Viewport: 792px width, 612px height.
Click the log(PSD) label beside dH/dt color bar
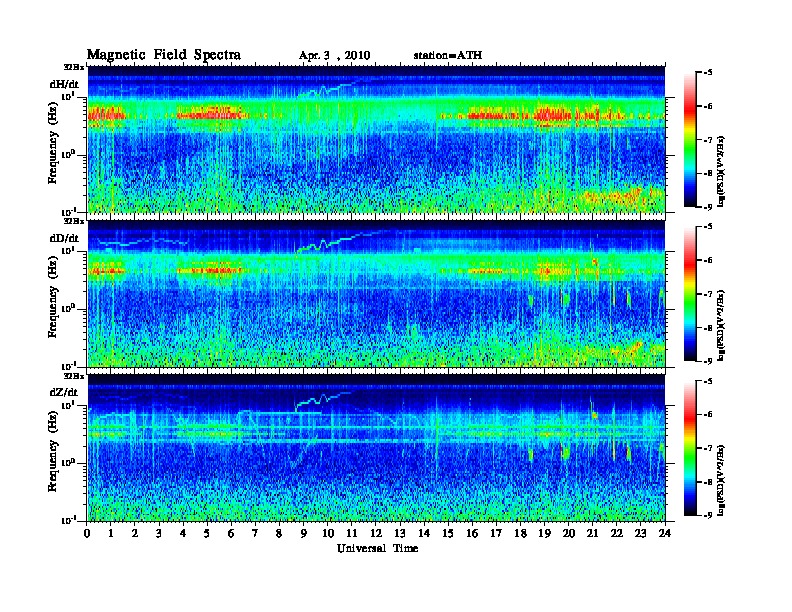tap(722, 172)
